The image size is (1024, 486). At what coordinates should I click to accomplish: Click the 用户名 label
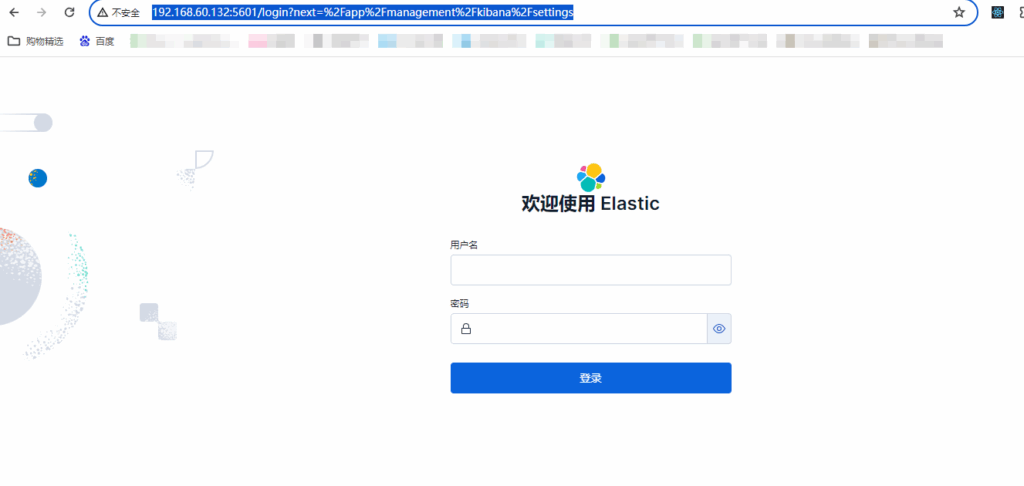pos(464,245)
